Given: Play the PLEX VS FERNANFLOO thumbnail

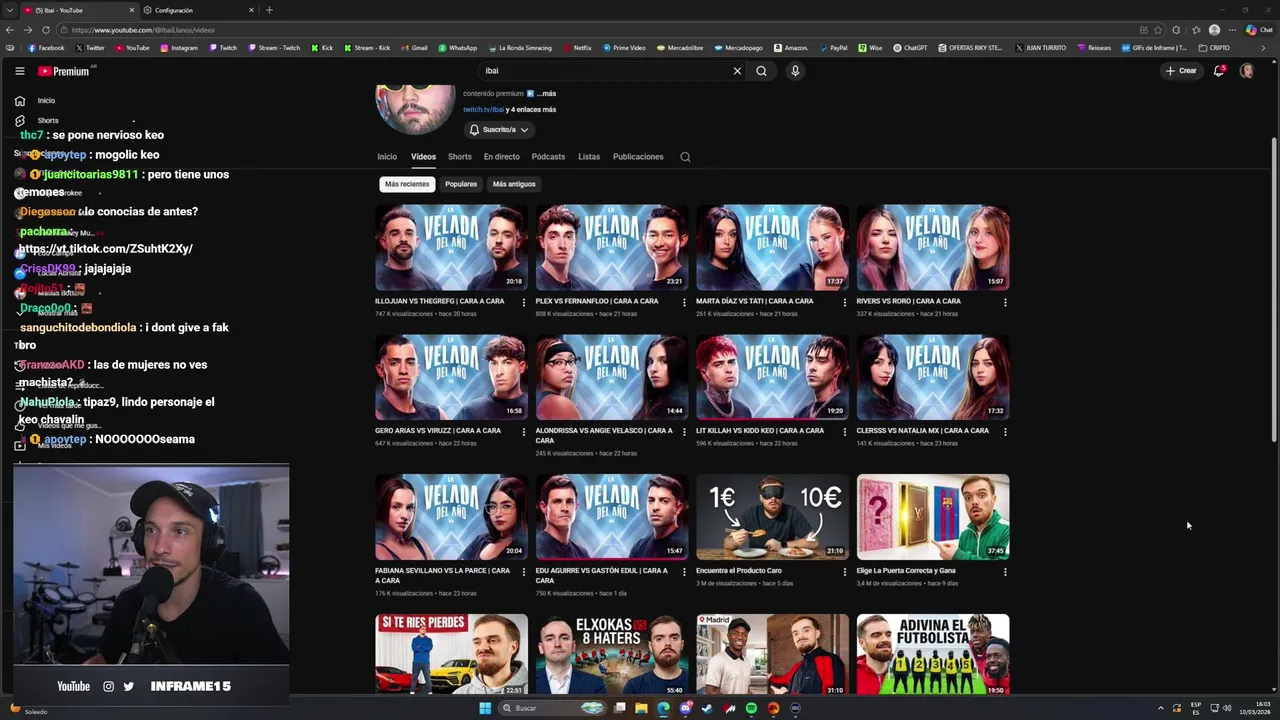Looking at the screenshot, I should [x=612, y=248].
